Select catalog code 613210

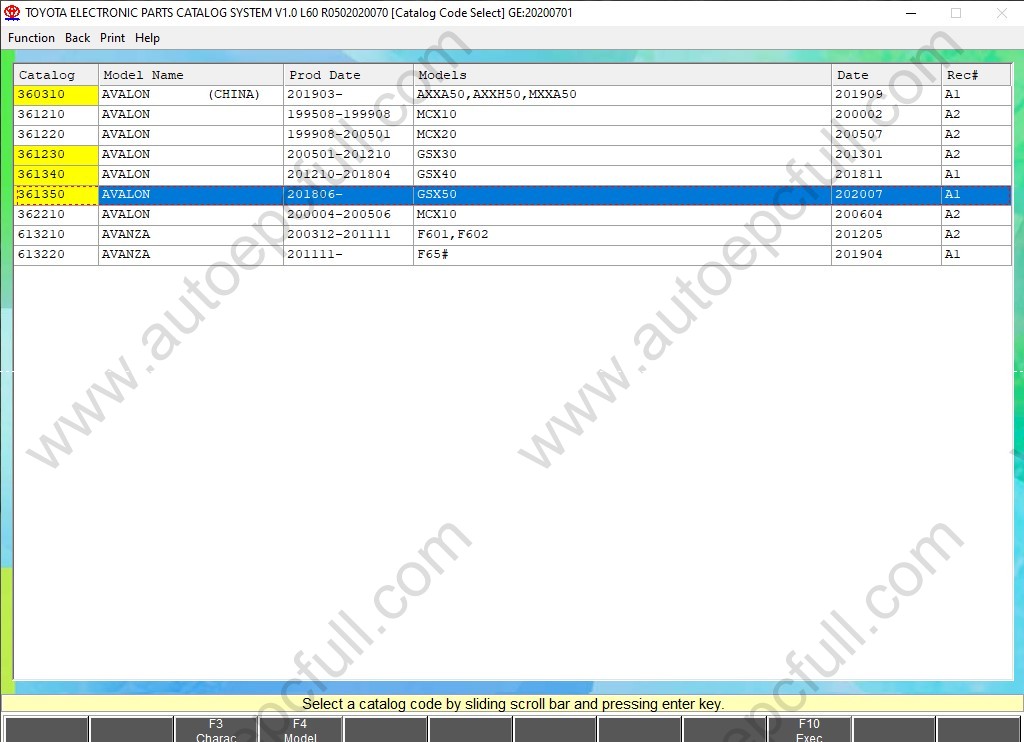(x=56, y=234)
